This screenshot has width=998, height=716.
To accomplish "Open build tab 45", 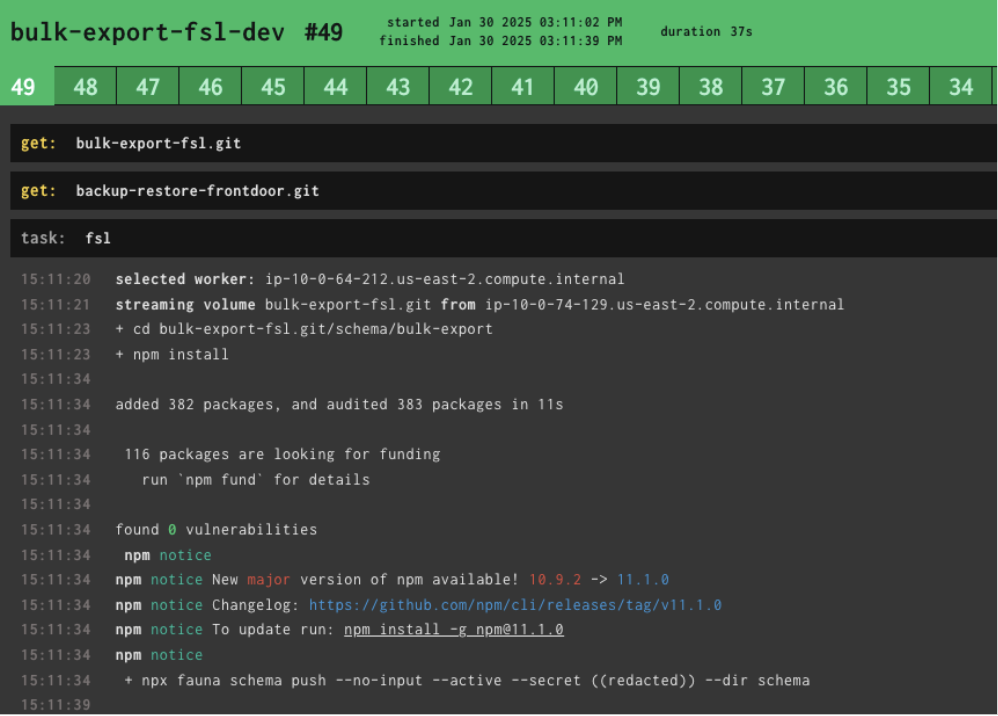I will coord(273,86).
